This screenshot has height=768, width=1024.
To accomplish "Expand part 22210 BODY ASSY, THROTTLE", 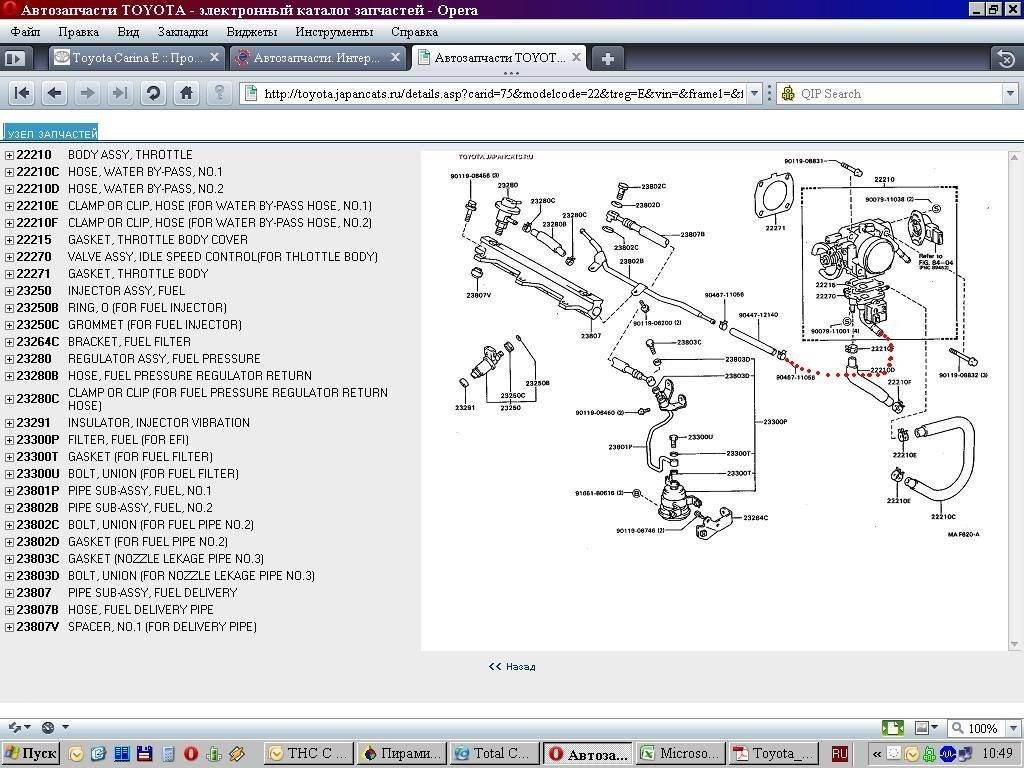I will coord(9,156).
